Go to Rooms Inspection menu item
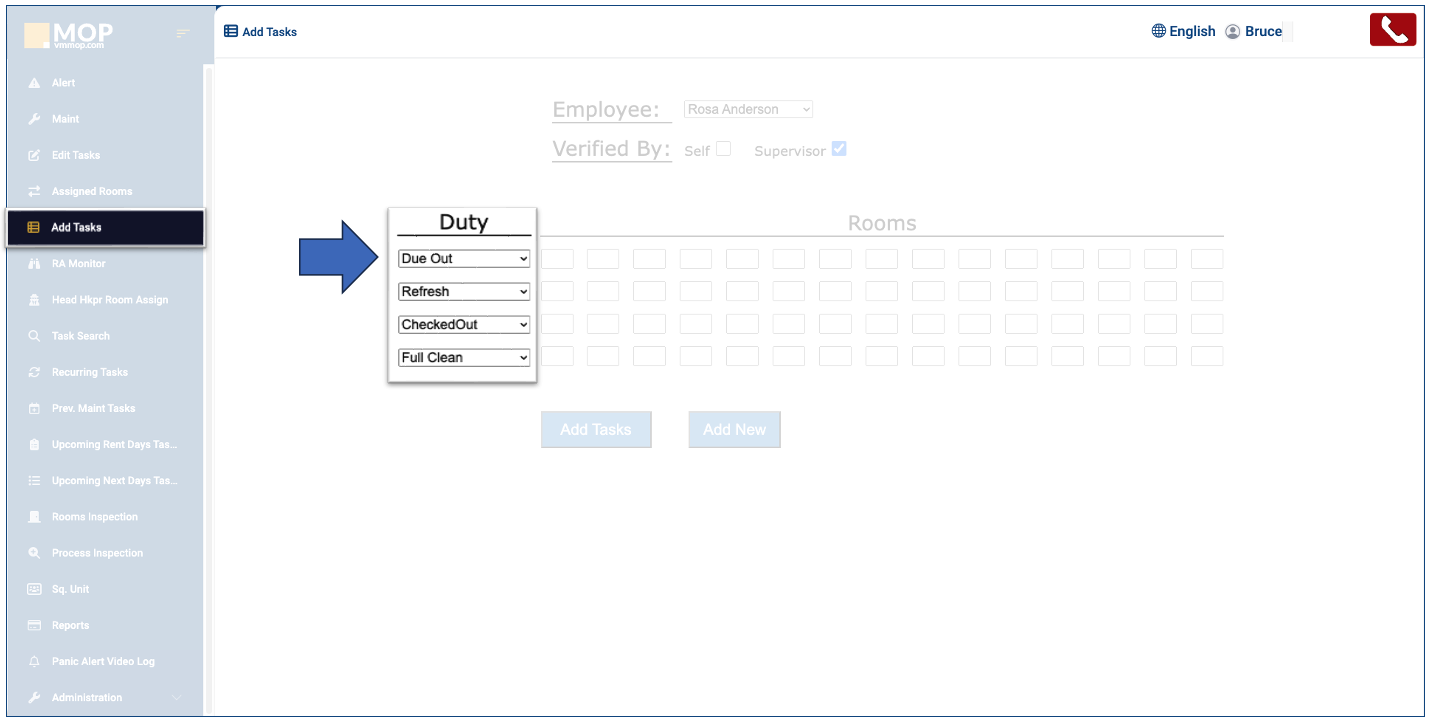Screen dimensions: 1430x722 tap(95, 517)
